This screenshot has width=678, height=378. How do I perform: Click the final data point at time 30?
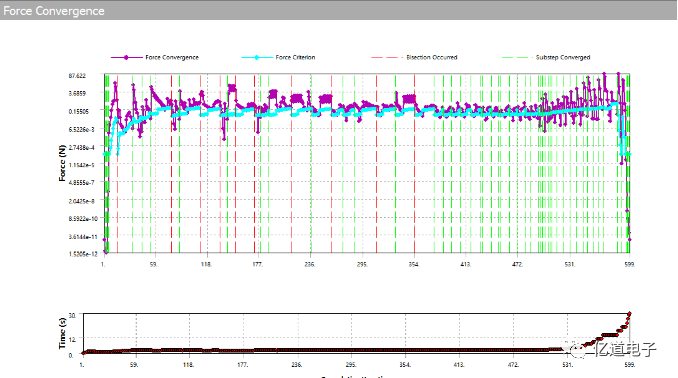click(630, 313)
